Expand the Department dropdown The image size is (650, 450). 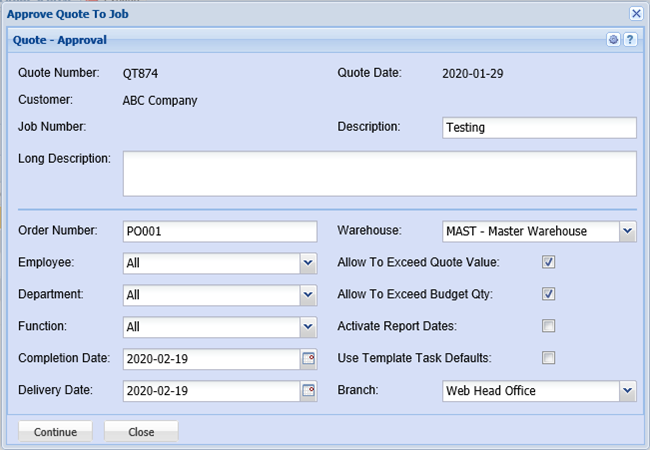[x=308, y=295]
